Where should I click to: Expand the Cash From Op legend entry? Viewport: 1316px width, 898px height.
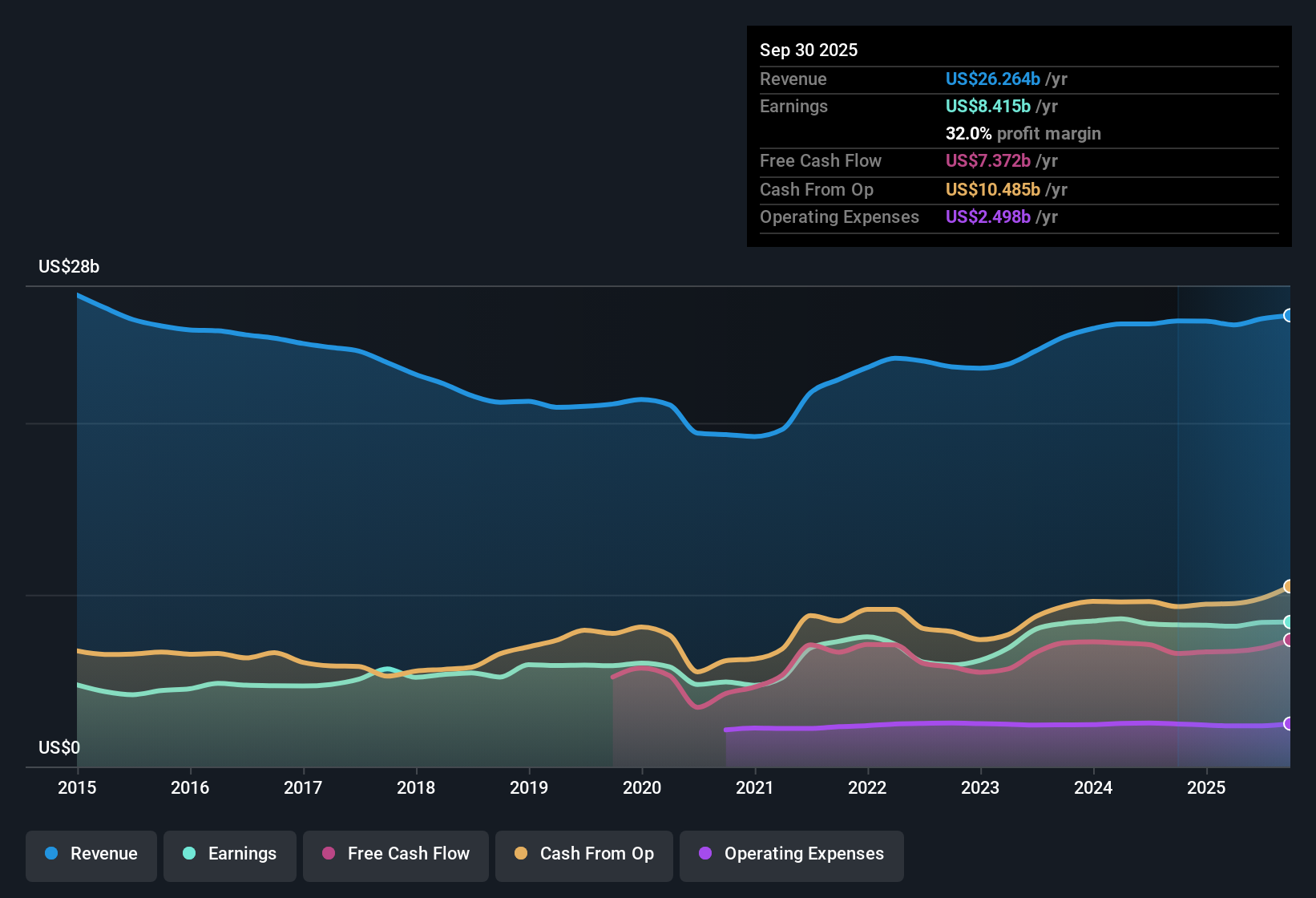(583, 854)
